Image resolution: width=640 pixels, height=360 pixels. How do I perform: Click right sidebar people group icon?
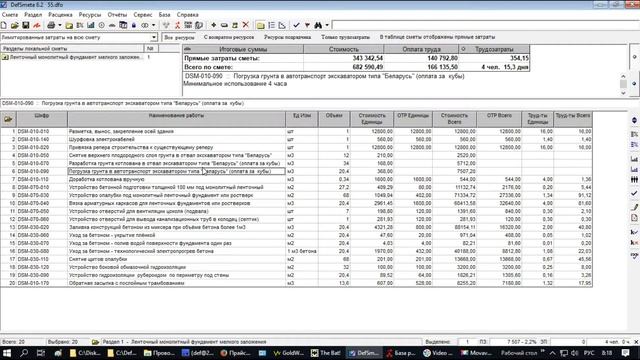pyautogui.click(x=634, y=180)
